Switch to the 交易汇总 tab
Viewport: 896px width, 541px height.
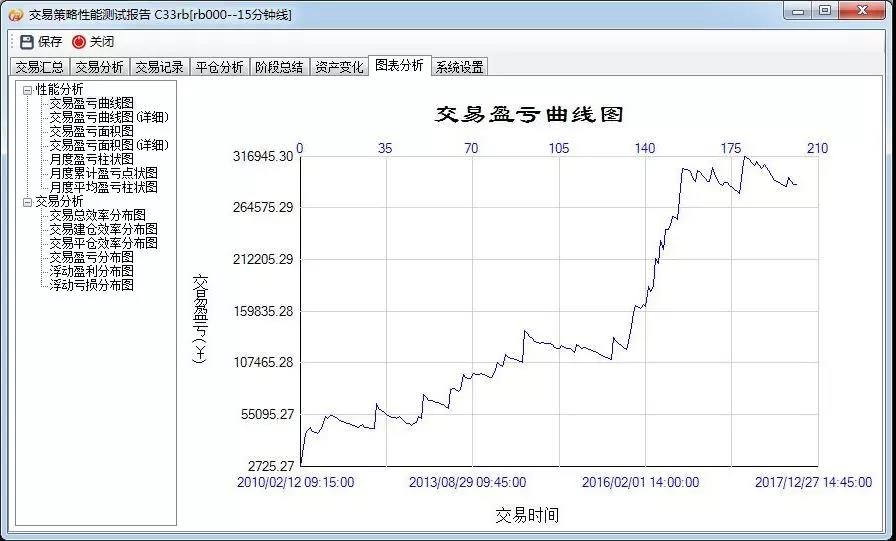(39, 67)
